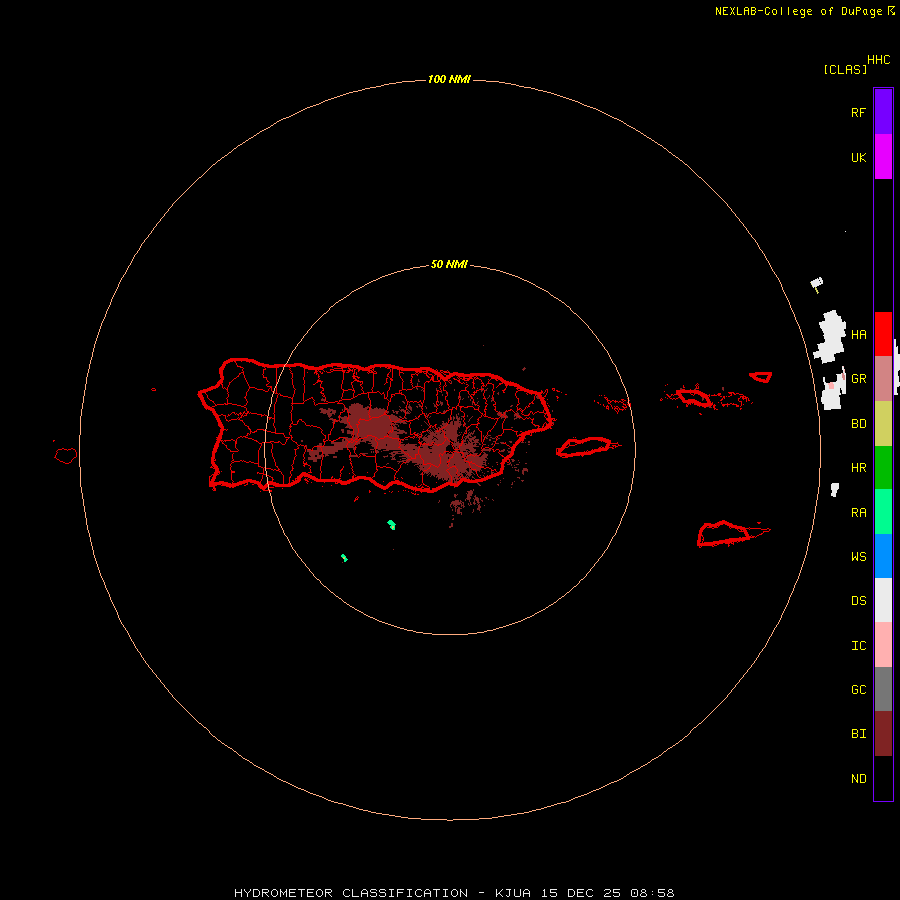Click the small pink ice crystal pixel in white echo
This screenshot has width=900, height=900.
831,386
